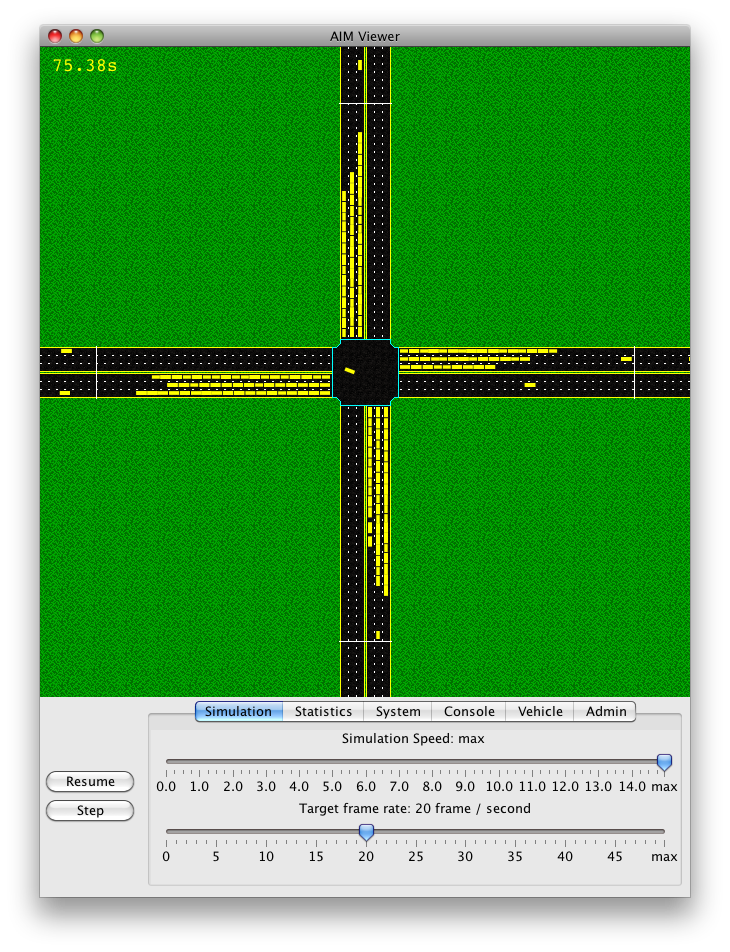
Task: Select the lone vehicle at bottom of south road
Action: pos(377,634)
